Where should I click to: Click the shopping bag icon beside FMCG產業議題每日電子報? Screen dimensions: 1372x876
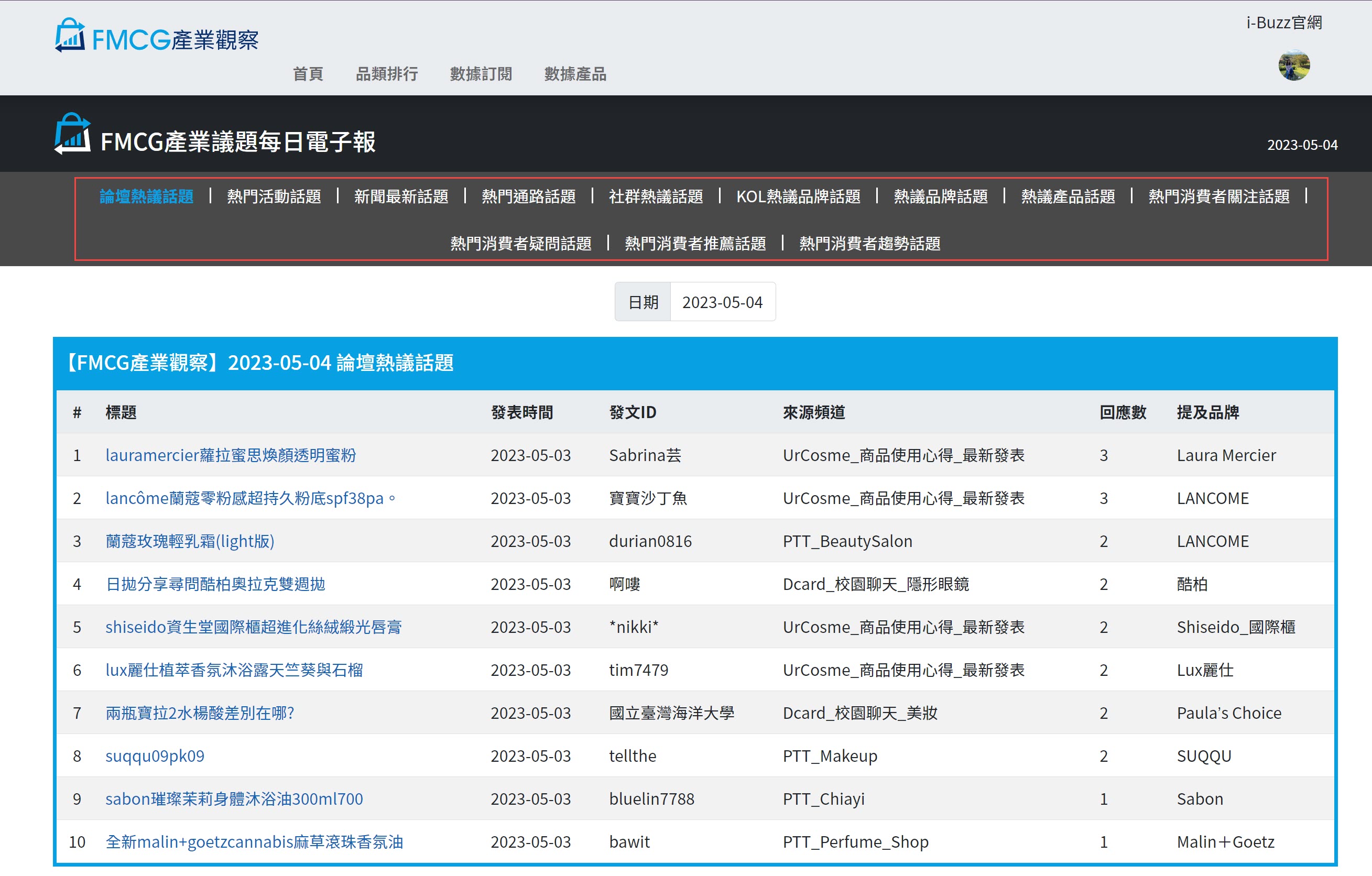72,133
